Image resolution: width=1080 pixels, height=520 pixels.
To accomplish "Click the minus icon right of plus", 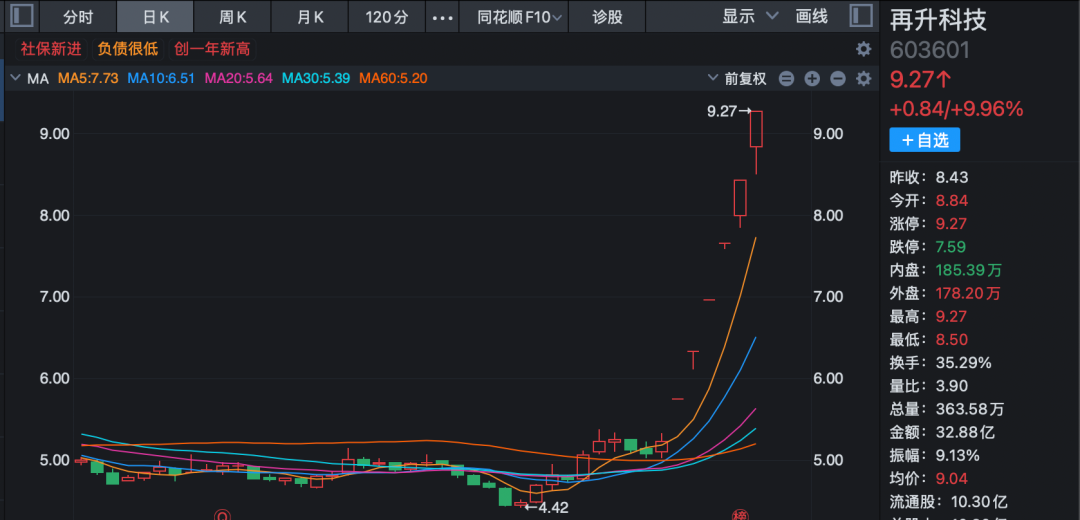I will tap(838, 79).
